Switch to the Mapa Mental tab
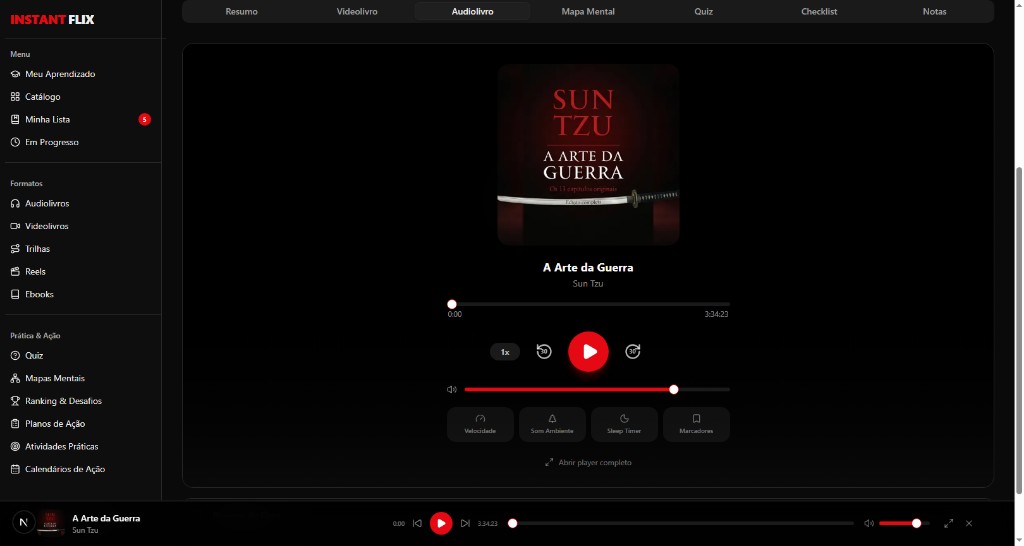Image resolution: width=1024 pixels, height=546 pixels. [x=588, y=11]
